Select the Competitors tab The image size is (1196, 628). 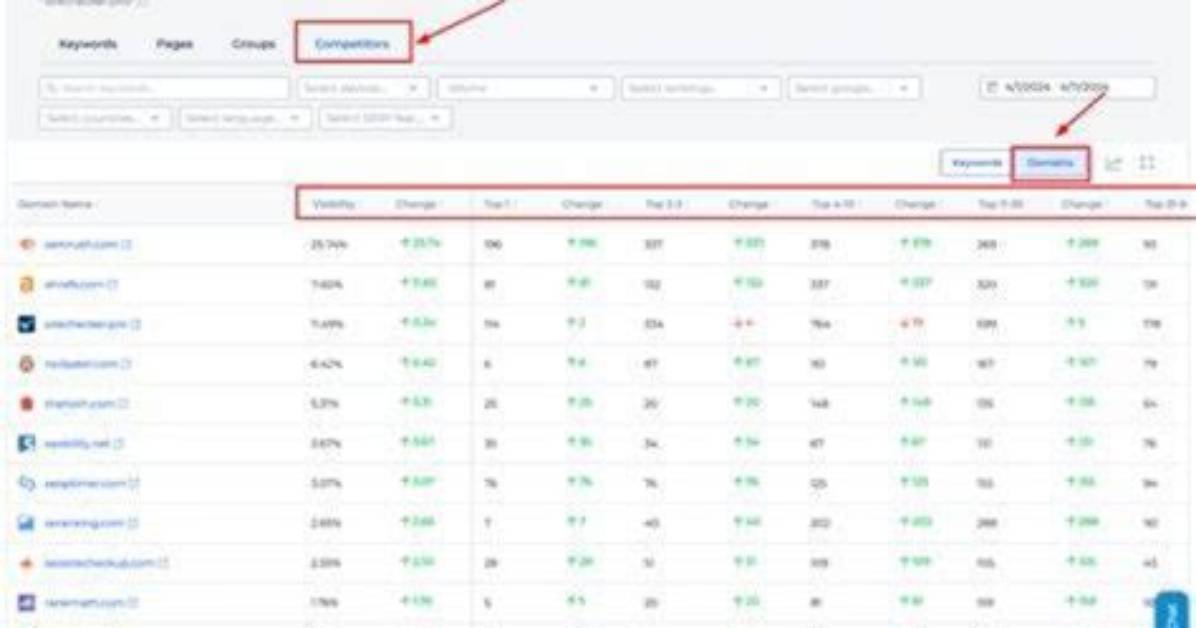352,43
